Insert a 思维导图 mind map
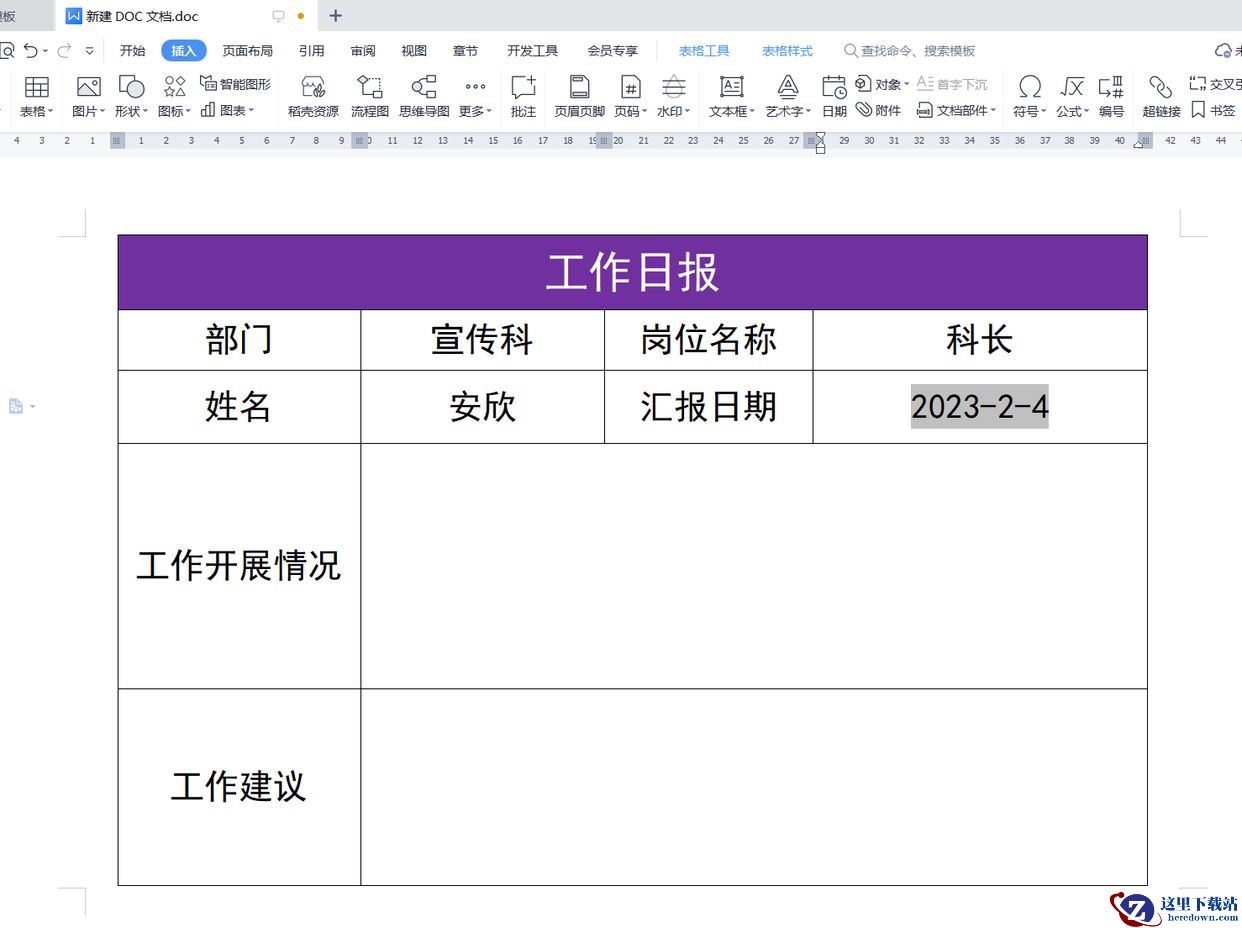The width and height of the screenshot is (1242, 928). tap(424, 96)
